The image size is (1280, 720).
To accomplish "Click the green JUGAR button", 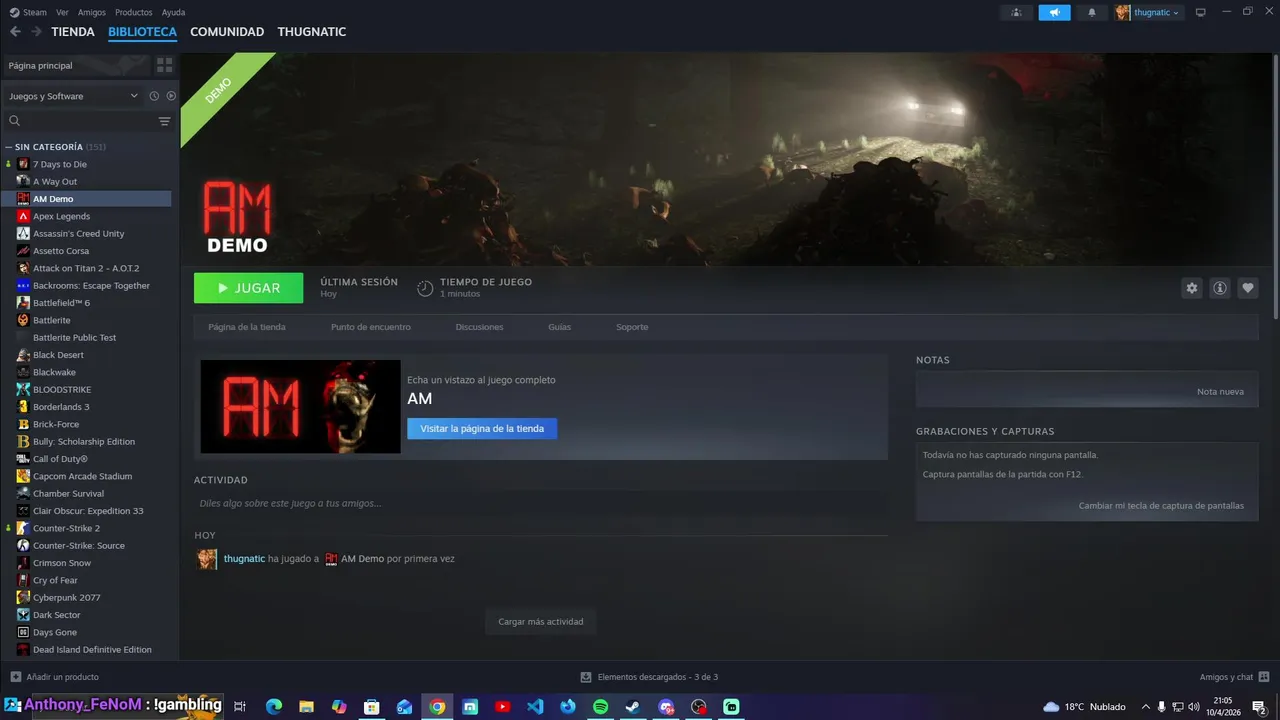I will [x=249, y=288].
